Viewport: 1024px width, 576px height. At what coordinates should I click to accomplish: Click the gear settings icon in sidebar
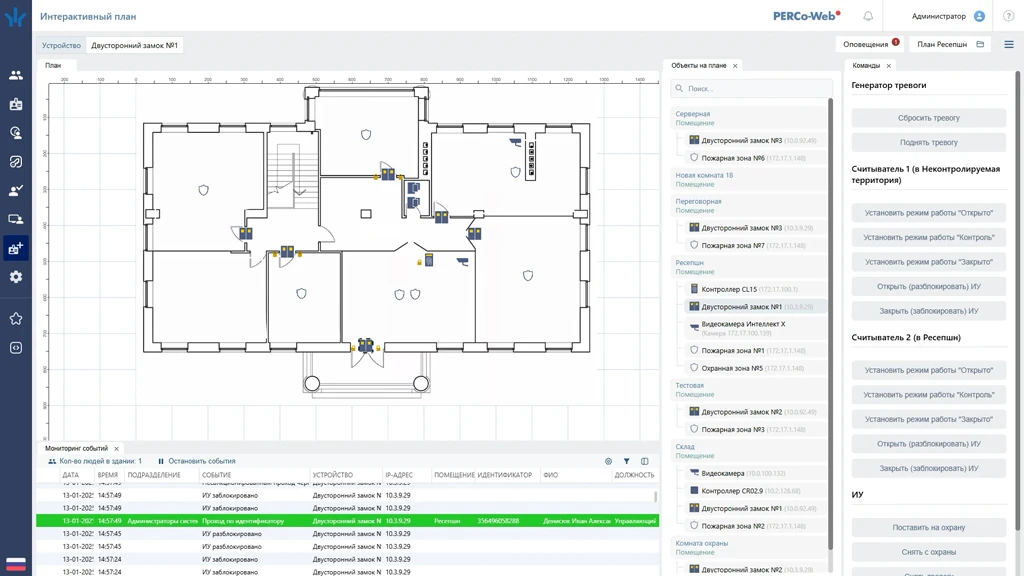(16, 277)
